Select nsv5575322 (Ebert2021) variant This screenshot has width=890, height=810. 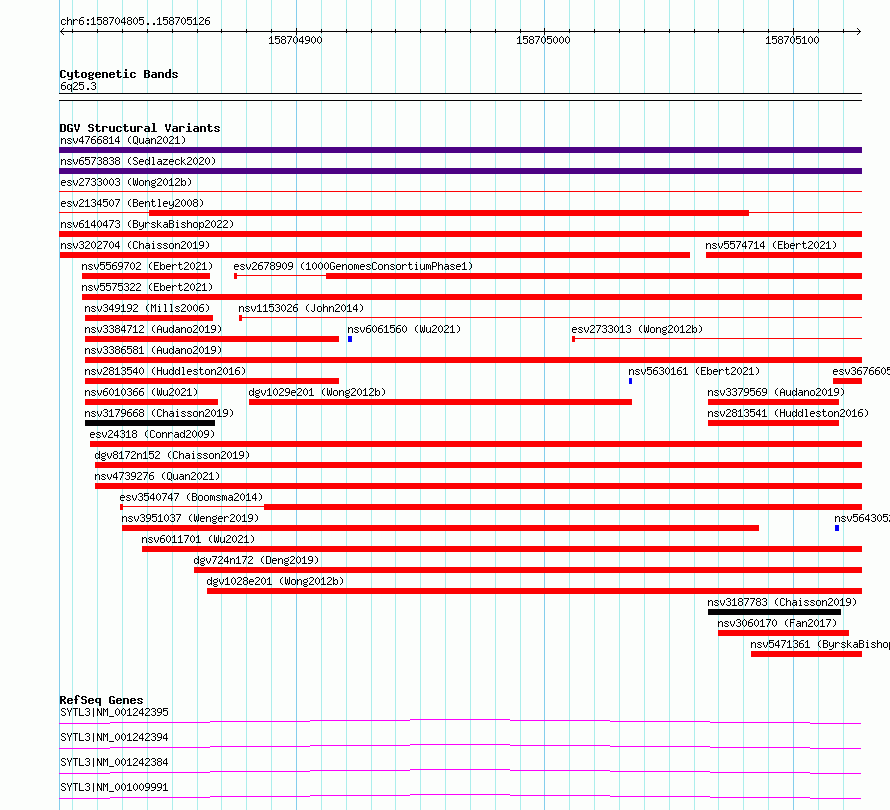tap(147, 287)
